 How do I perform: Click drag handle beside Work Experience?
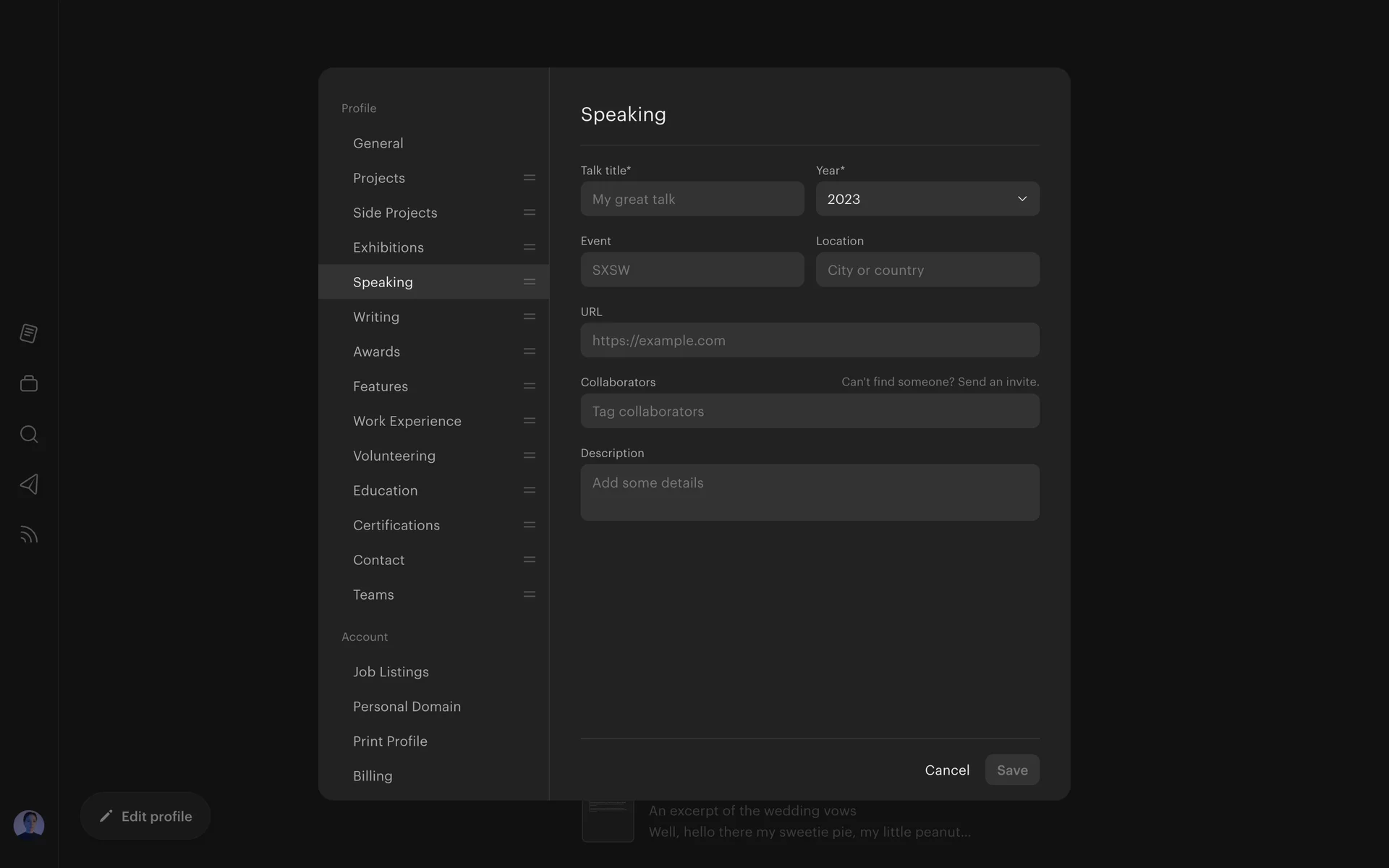click(x=530, y=421)
